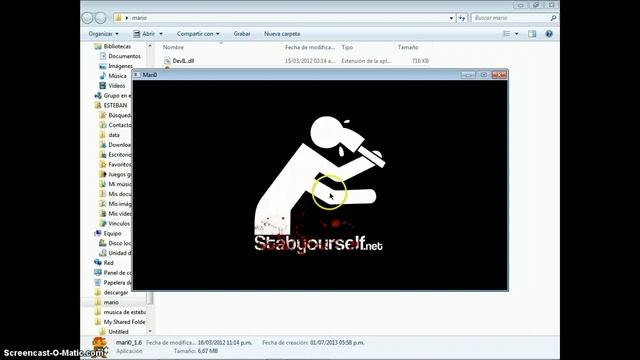640x360 pixels.
Task: Select the DevIL.dll file
Action: [183, 61]
